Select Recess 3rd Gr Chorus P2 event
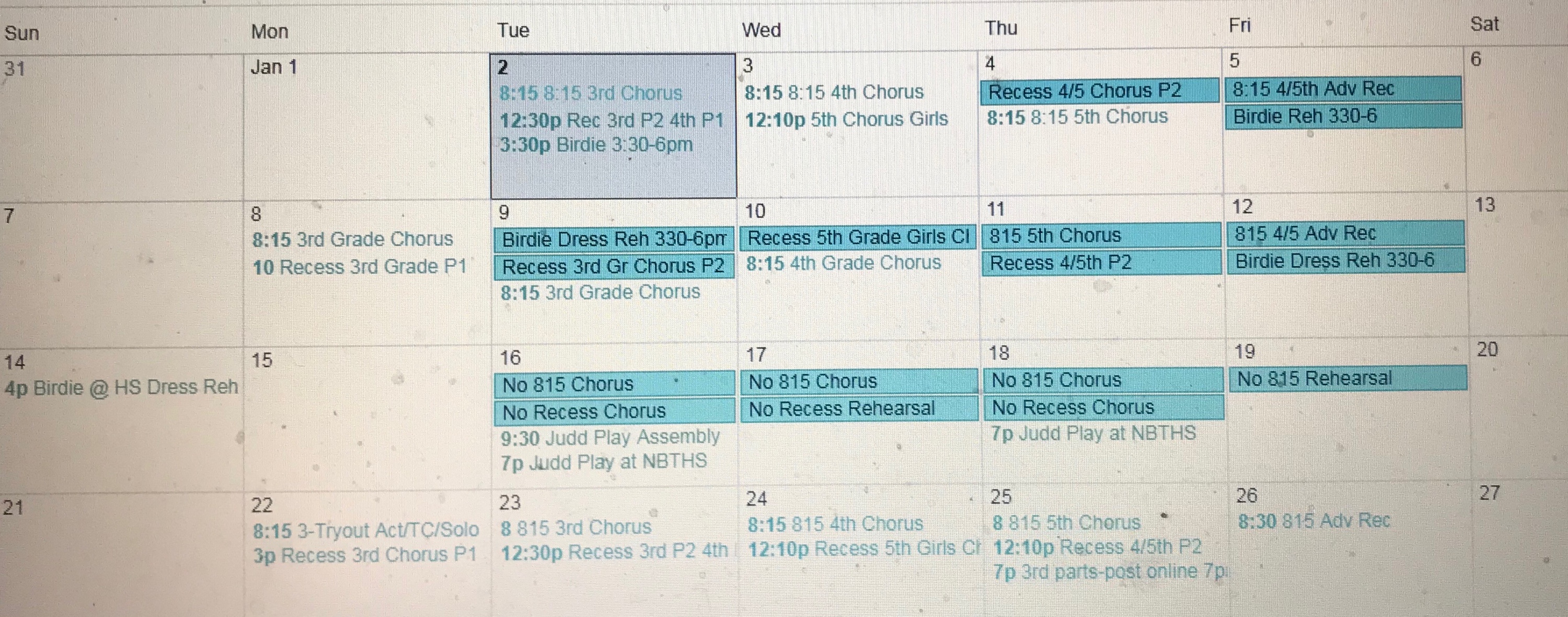Viewport: 1568px width, 617px height. point(614,267)
